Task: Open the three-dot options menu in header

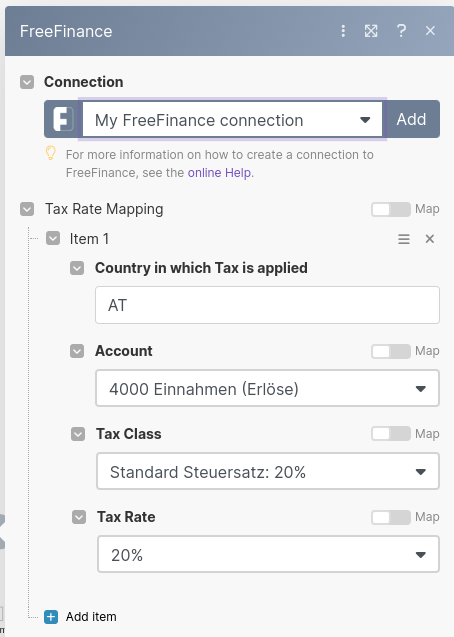Action: tap(343, 31)
